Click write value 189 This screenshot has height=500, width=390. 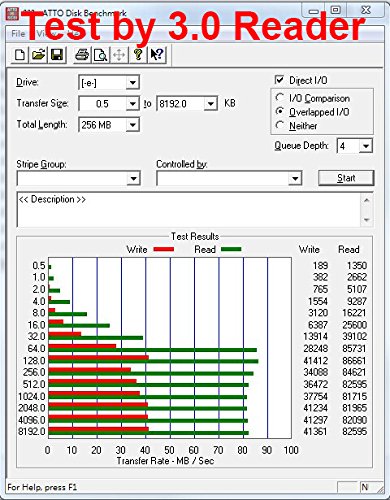click(x=320, y=266)
